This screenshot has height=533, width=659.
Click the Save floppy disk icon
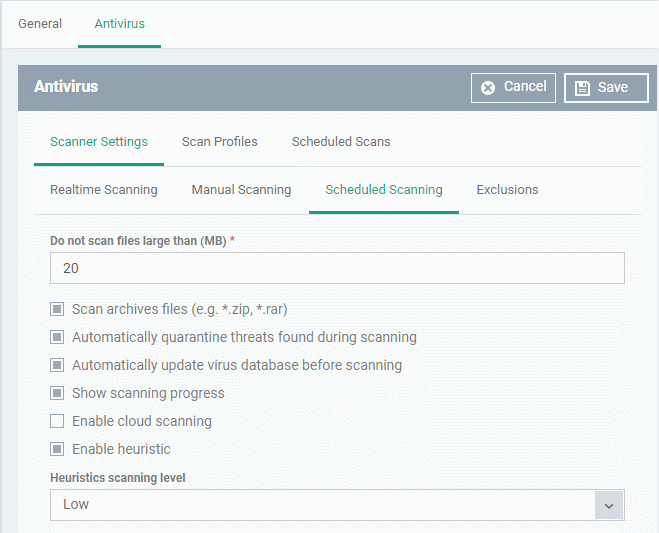(582, 88)
